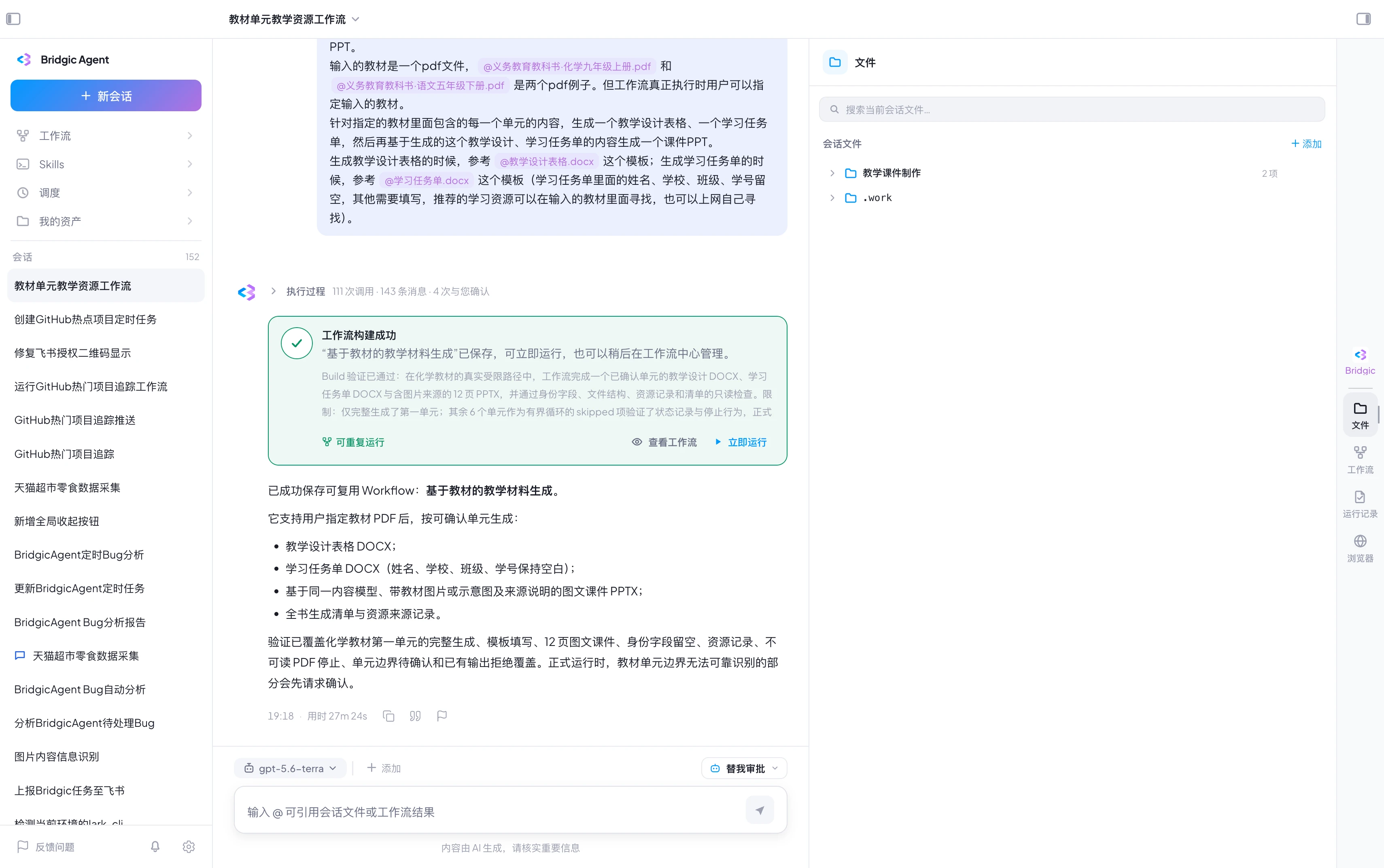Image resolution: width=1384 pixels, height=868 pixels.
Task: Copy the reply with the copy icon
Action: coord(389,716)
